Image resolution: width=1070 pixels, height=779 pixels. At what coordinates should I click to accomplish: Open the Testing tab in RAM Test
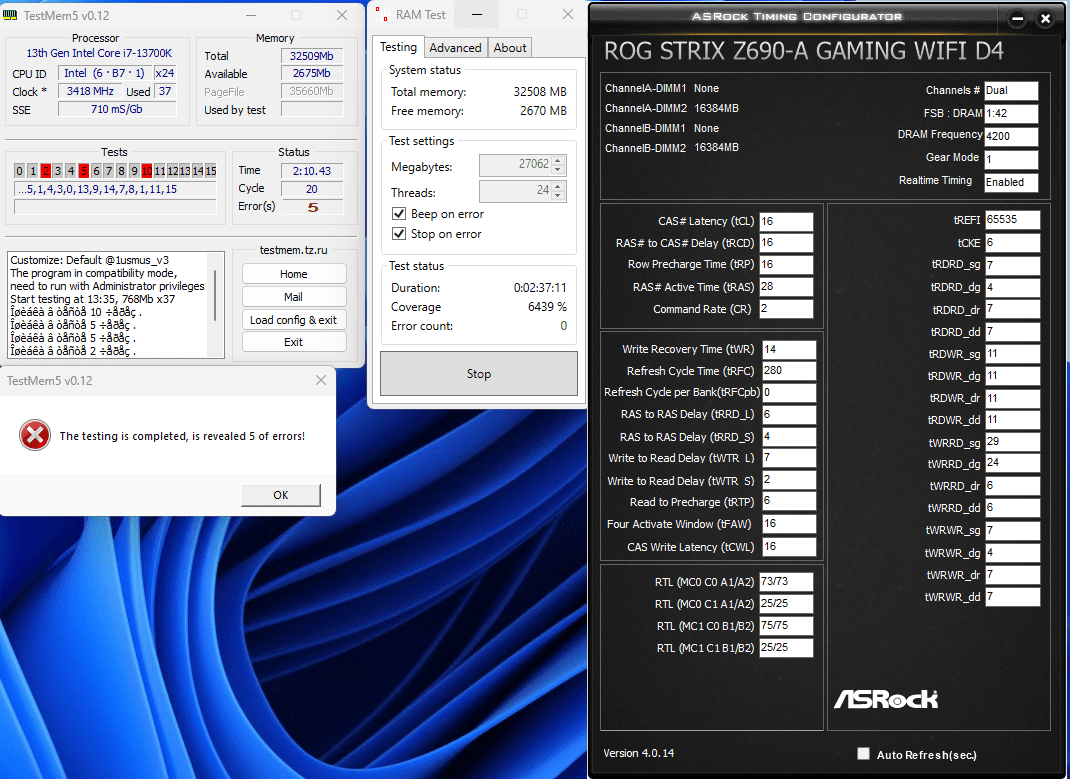click(x=398, y=46)
